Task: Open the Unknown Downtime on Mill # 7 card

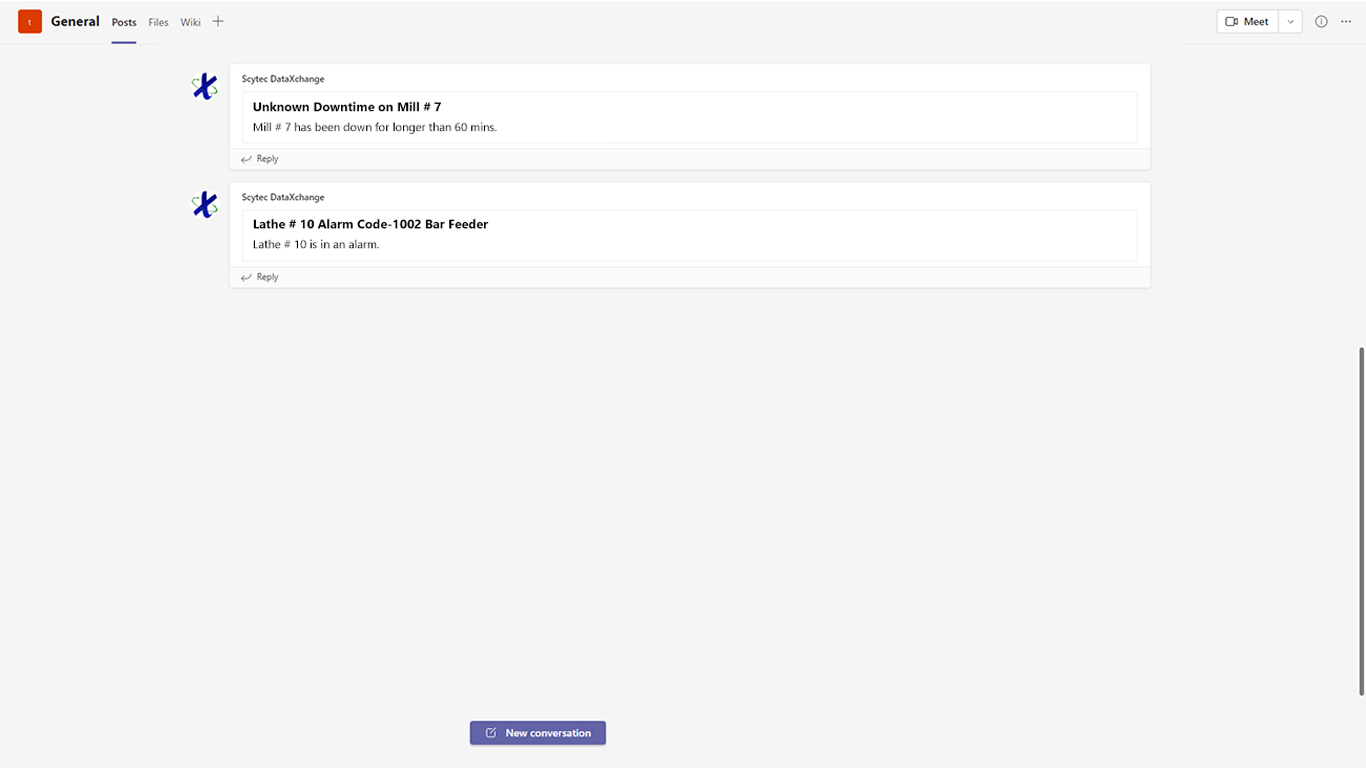Action: tap(689, 116)
